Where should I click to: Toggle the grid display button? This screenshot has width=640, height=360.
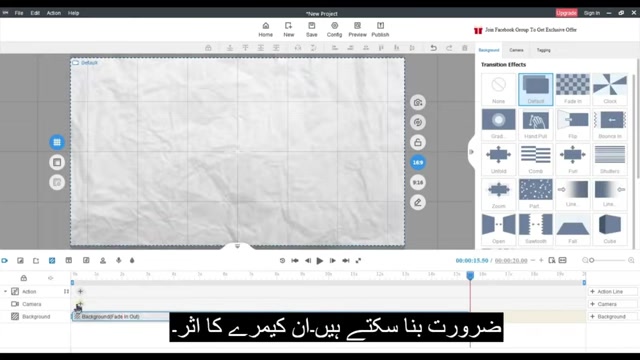pyautogui.click(x=57, y=142)
